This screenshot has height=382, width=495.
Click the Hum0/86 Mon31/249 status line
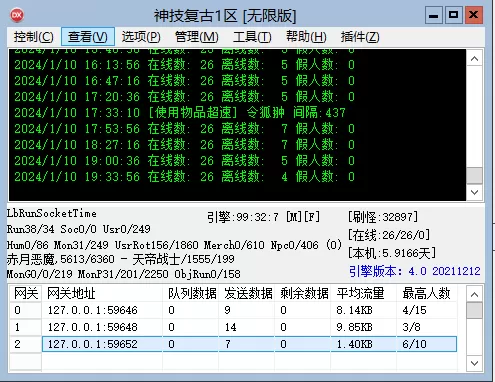(x=174, y=245)
